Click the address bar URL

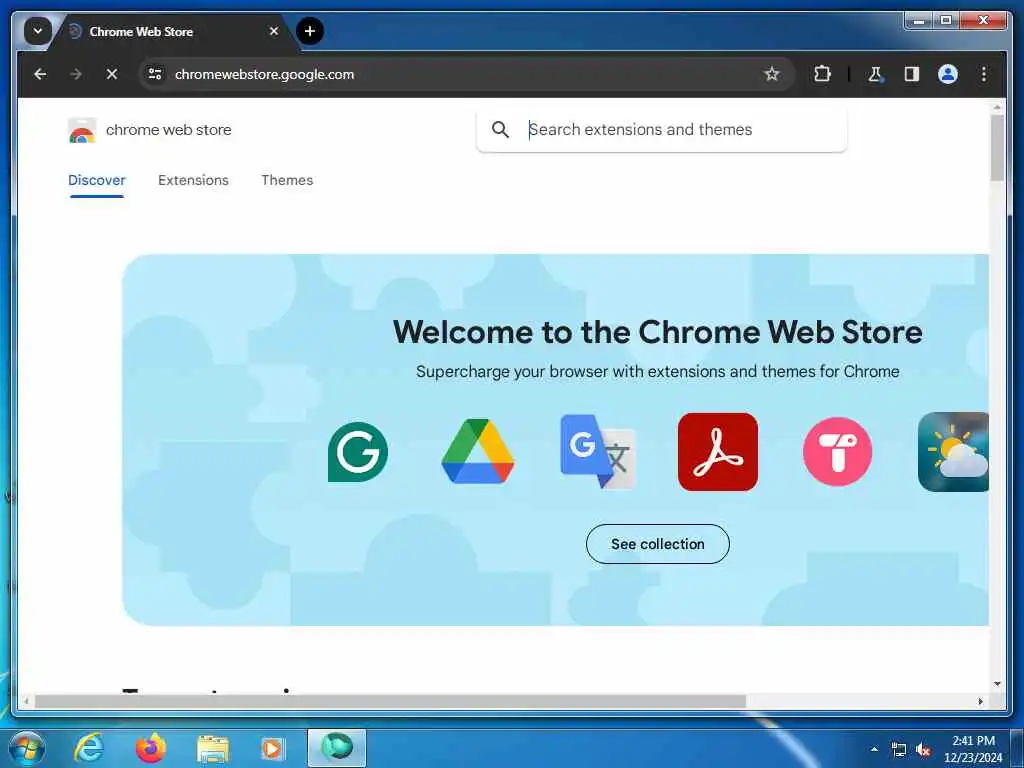(x=264, y=74)
